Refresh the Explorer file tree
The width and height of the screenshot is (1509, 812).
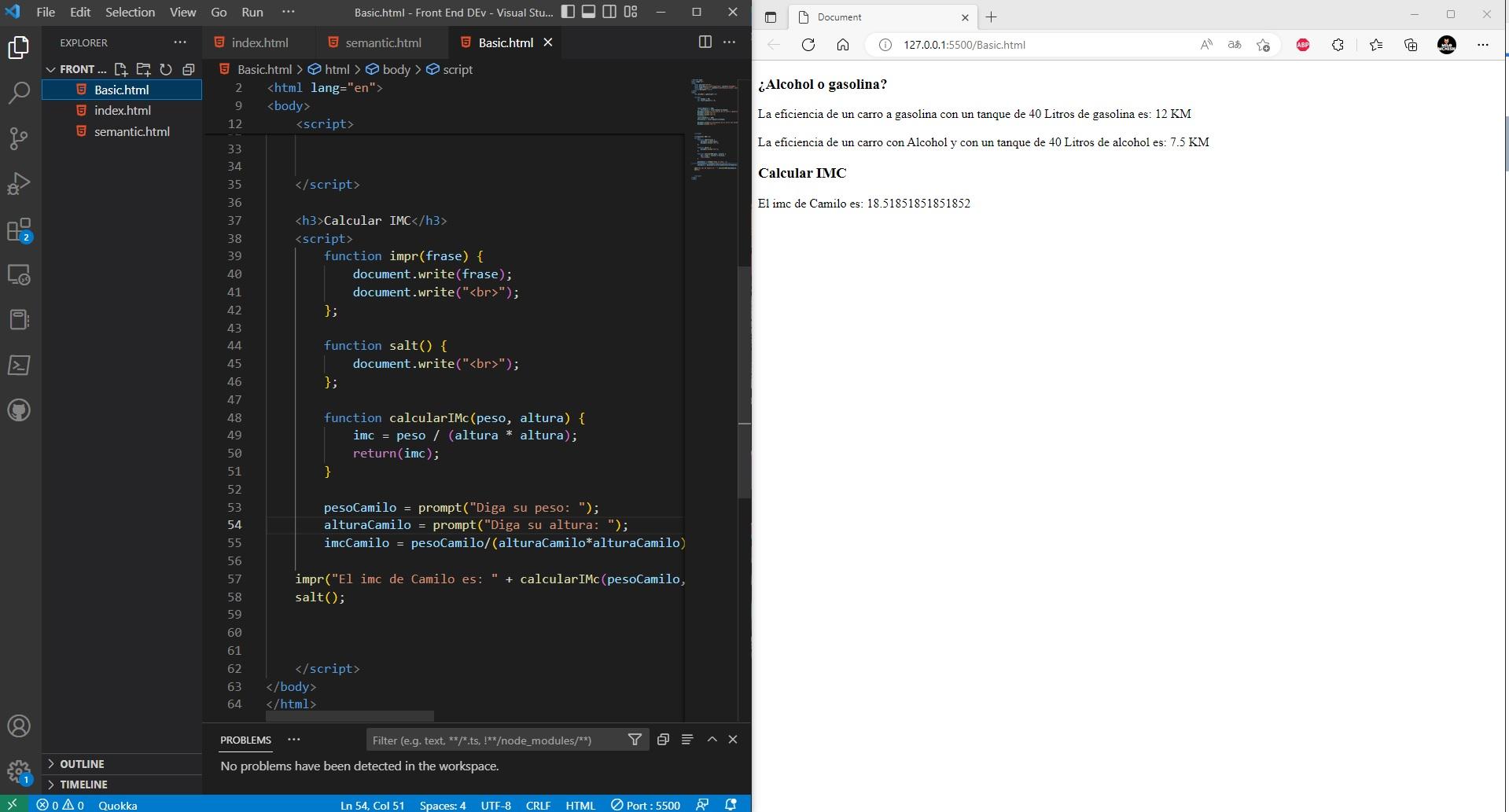pos(166,69)
